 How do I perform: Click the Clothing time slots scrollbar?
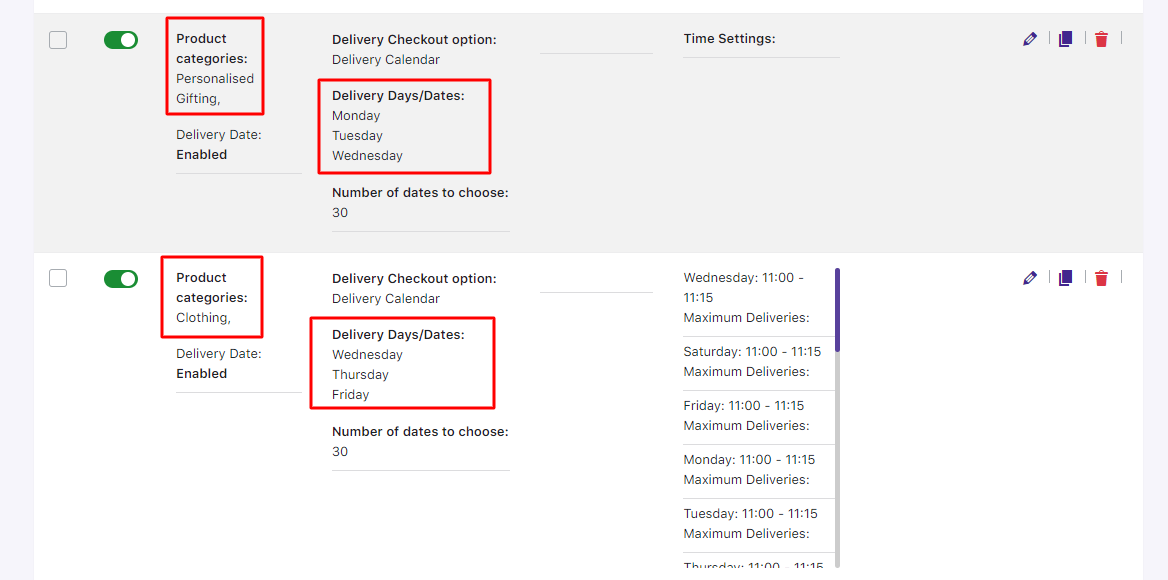tap(837, 310)
